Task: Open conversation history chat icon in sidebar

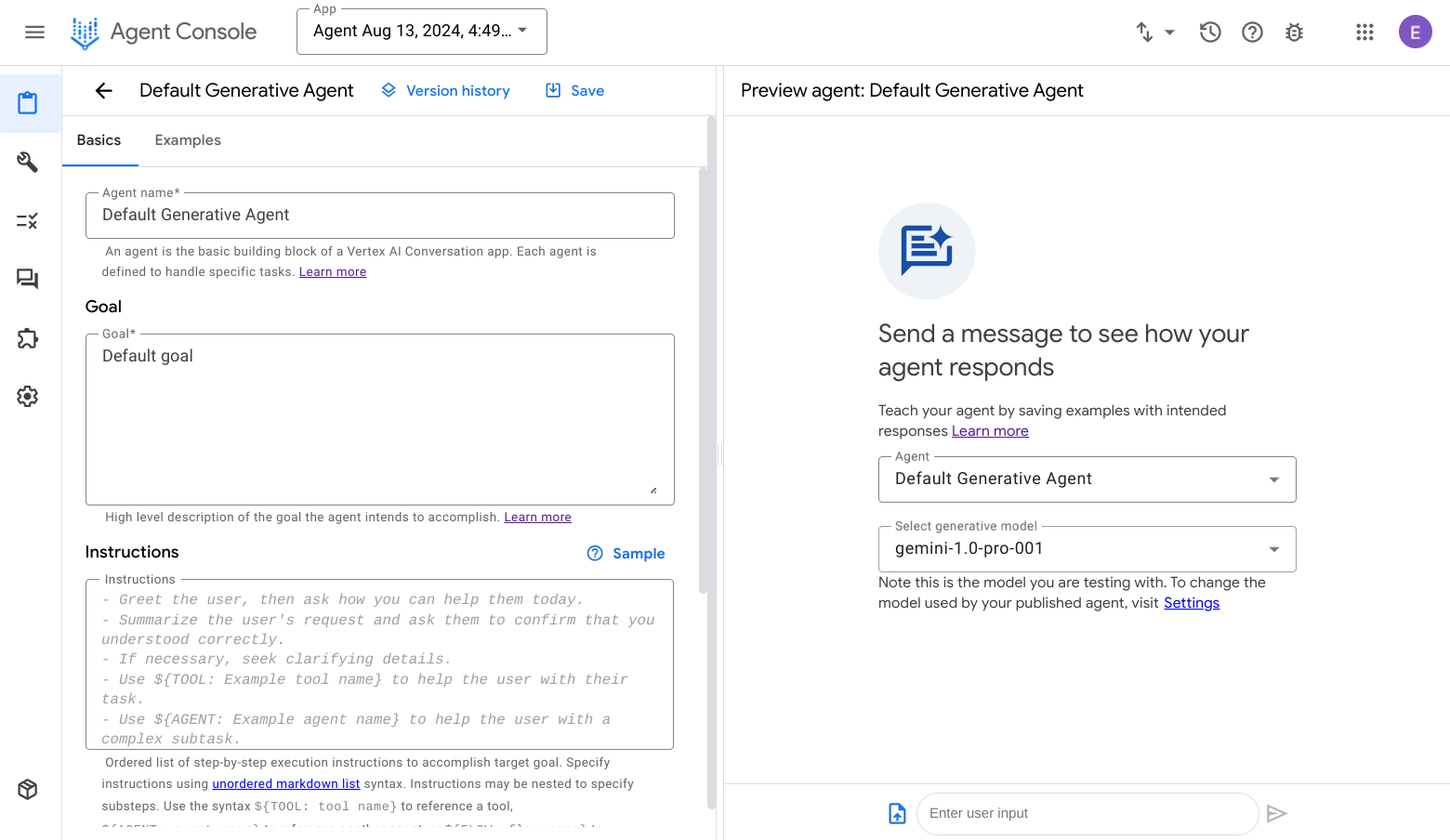Action: (x=28, y=279)
